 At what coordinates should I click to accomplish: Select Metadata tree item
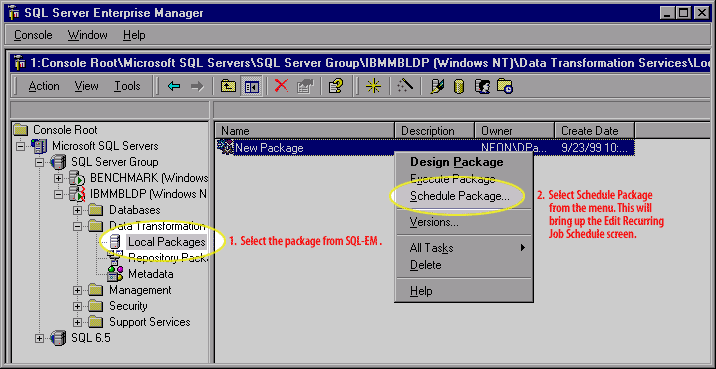coord(151,274)
